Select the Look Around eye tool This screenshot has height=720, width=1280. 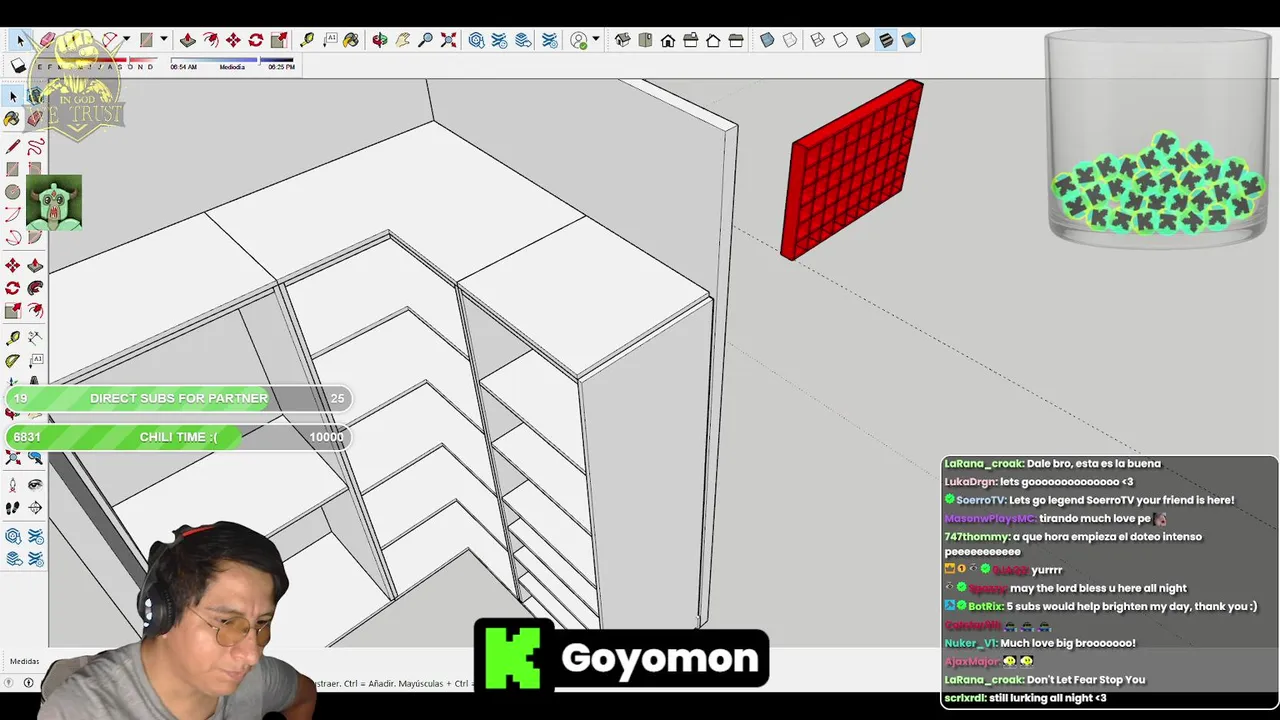click(x=35, y=485)
